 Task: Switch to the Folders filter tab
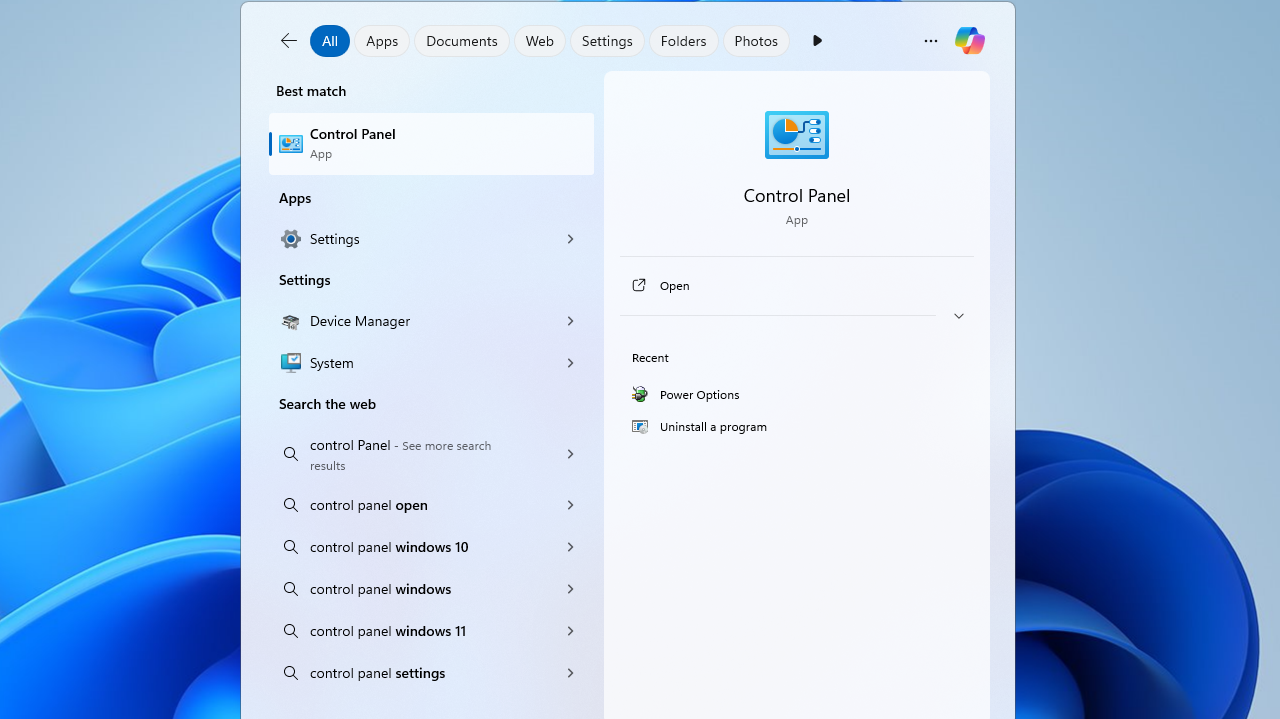point(683,41)
